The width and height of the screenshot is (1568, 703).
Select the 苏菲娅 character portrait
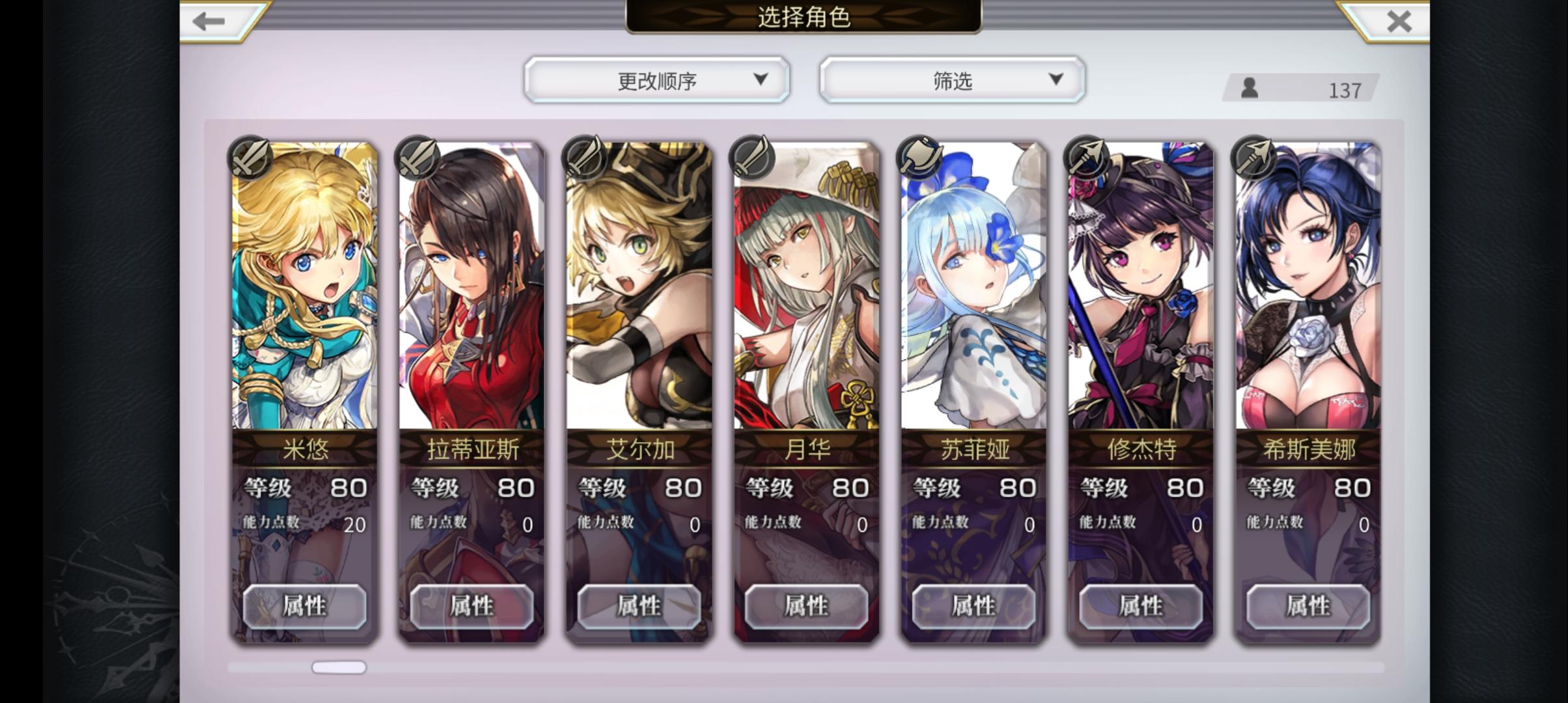(x=973, y=286)
